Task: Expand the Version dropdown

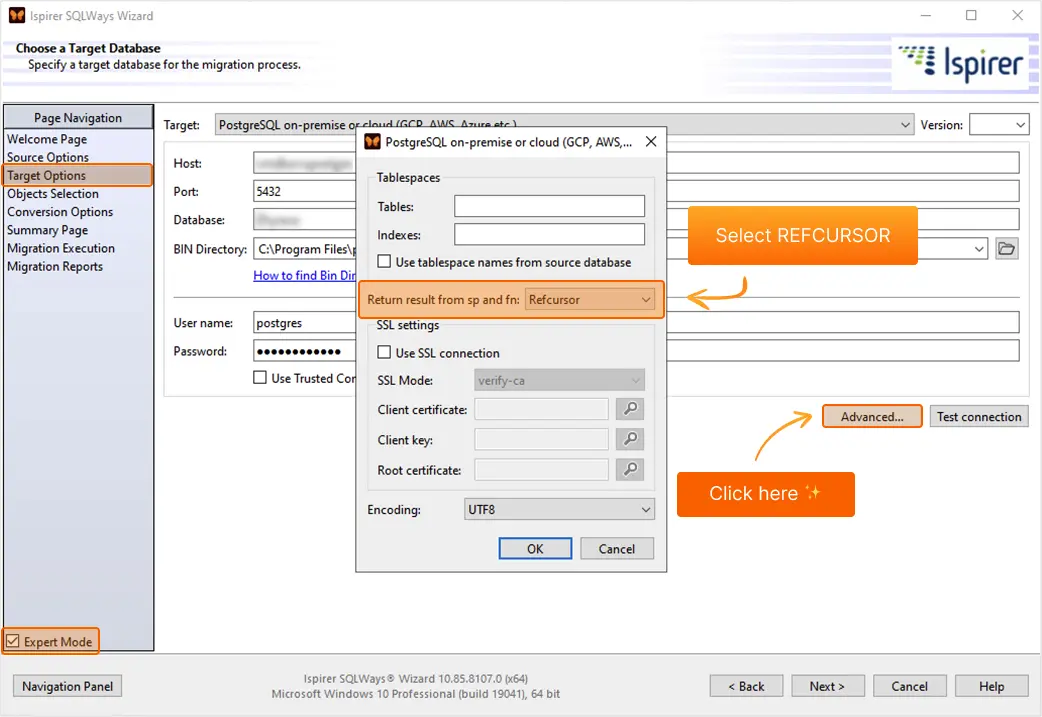Action: click(x=999, y=124)
